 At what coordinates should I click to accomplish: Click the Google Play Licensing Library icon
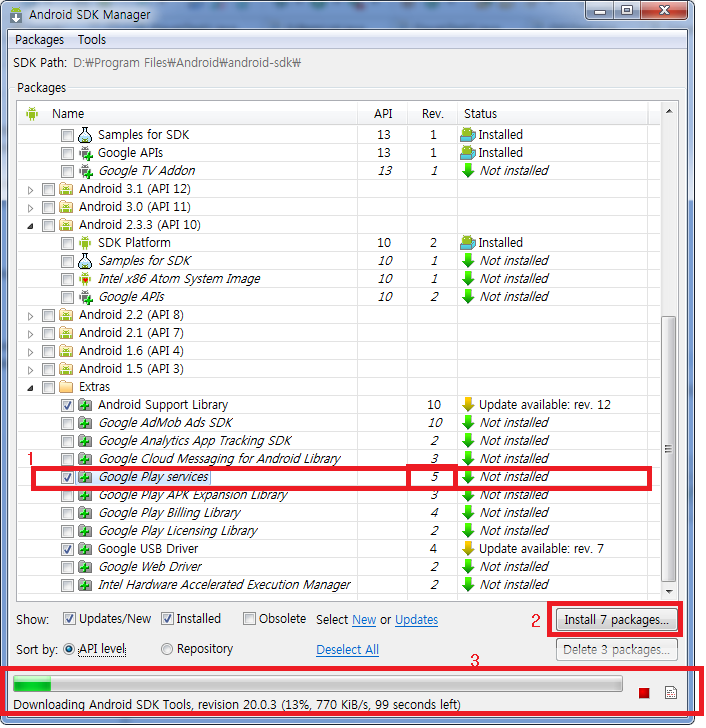coord(84,531)
